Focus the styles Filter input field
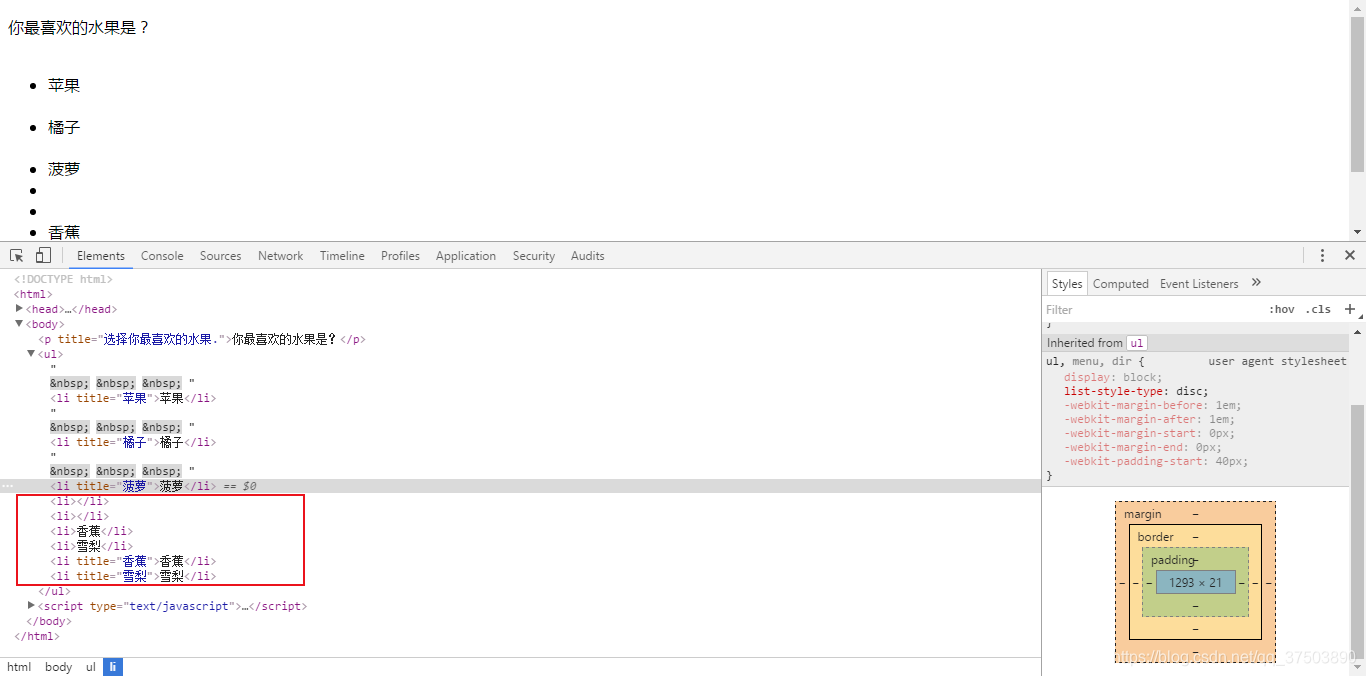1366x676 pixels. coord(1150,310)
